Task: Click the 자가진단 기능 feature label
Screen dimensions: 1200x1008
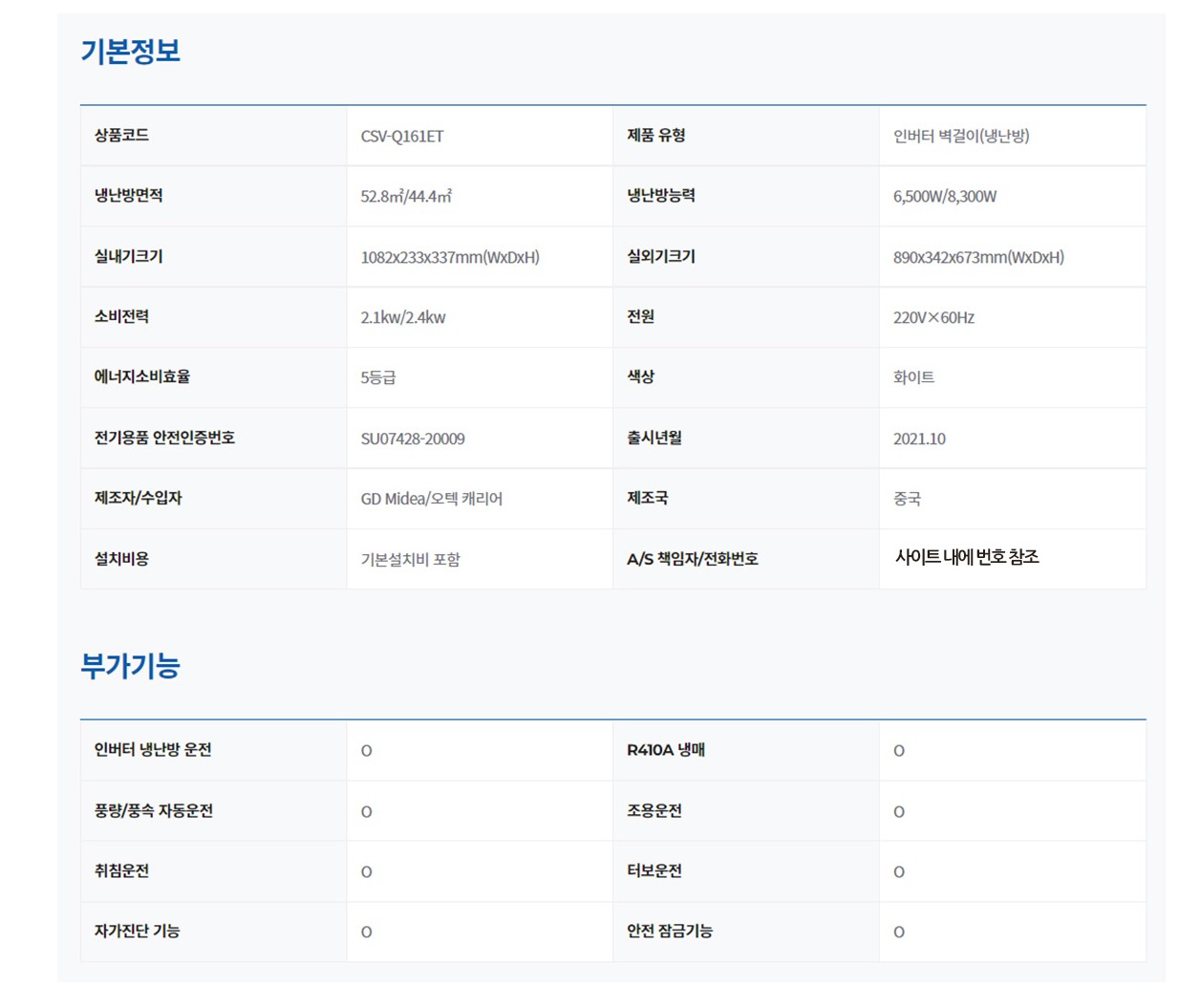Action: click(137, 931)
